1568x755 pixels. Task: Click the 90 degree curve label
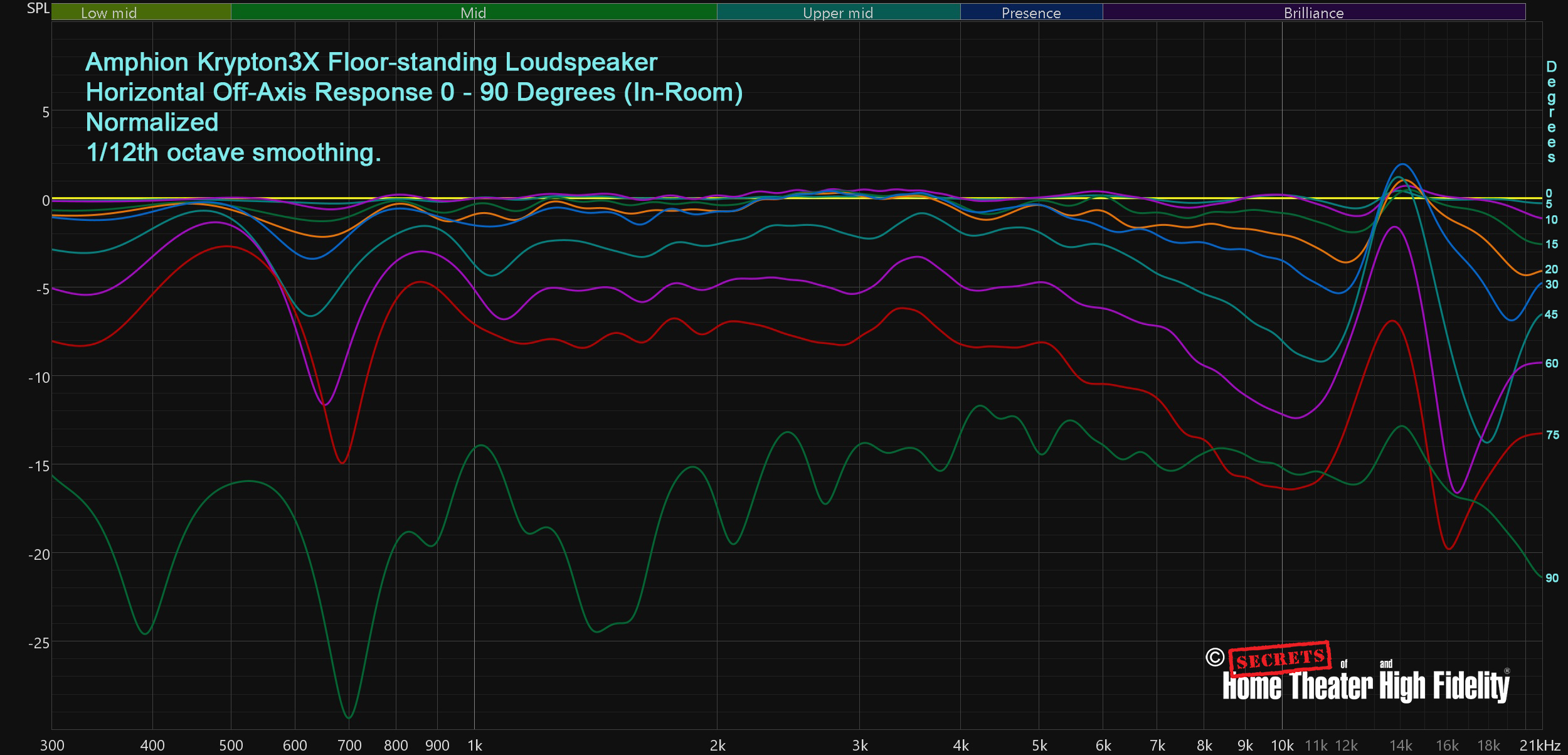[x=1552, y=578]
